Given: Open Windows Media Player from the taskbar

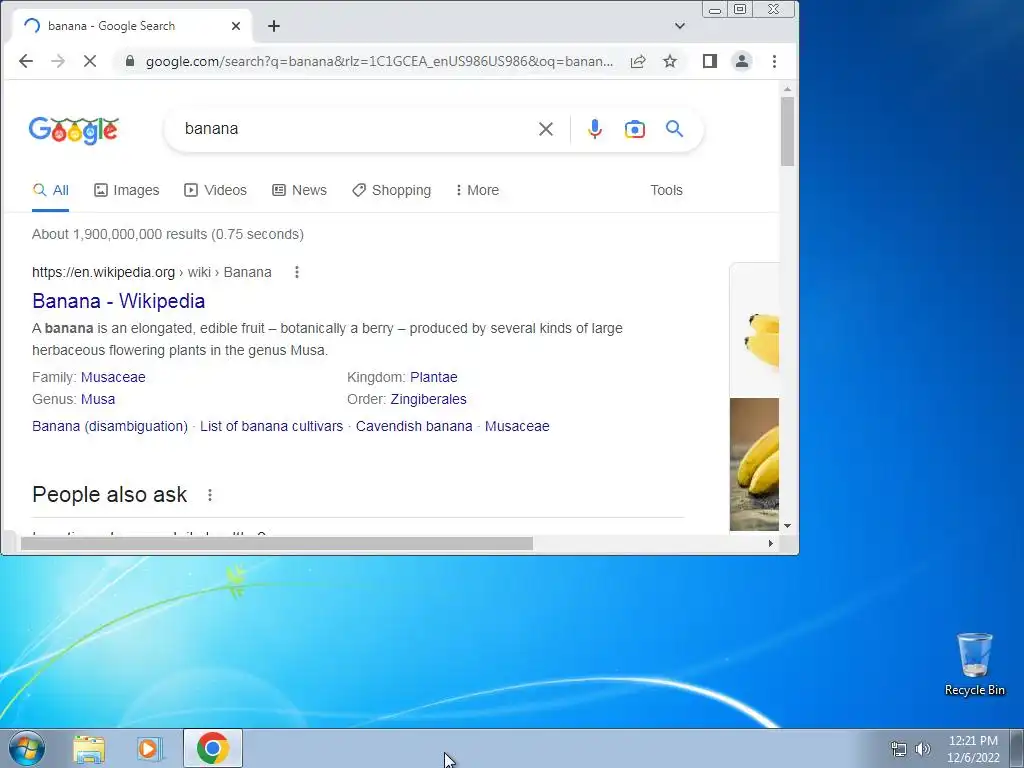Looking at the screenshot, I should tap(149, 748).
